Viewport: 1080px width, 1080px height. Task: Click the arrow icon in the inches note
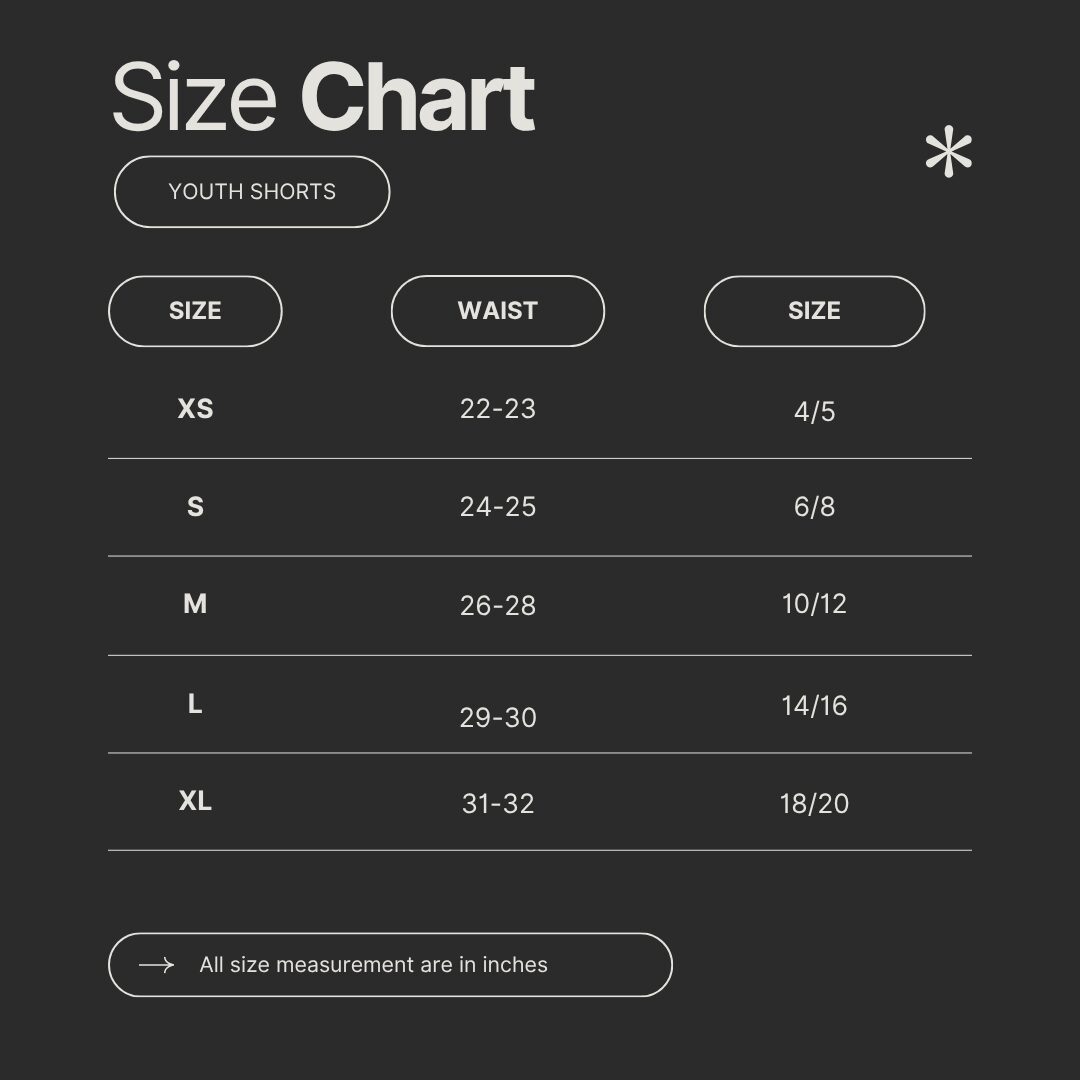pos(156,965)
